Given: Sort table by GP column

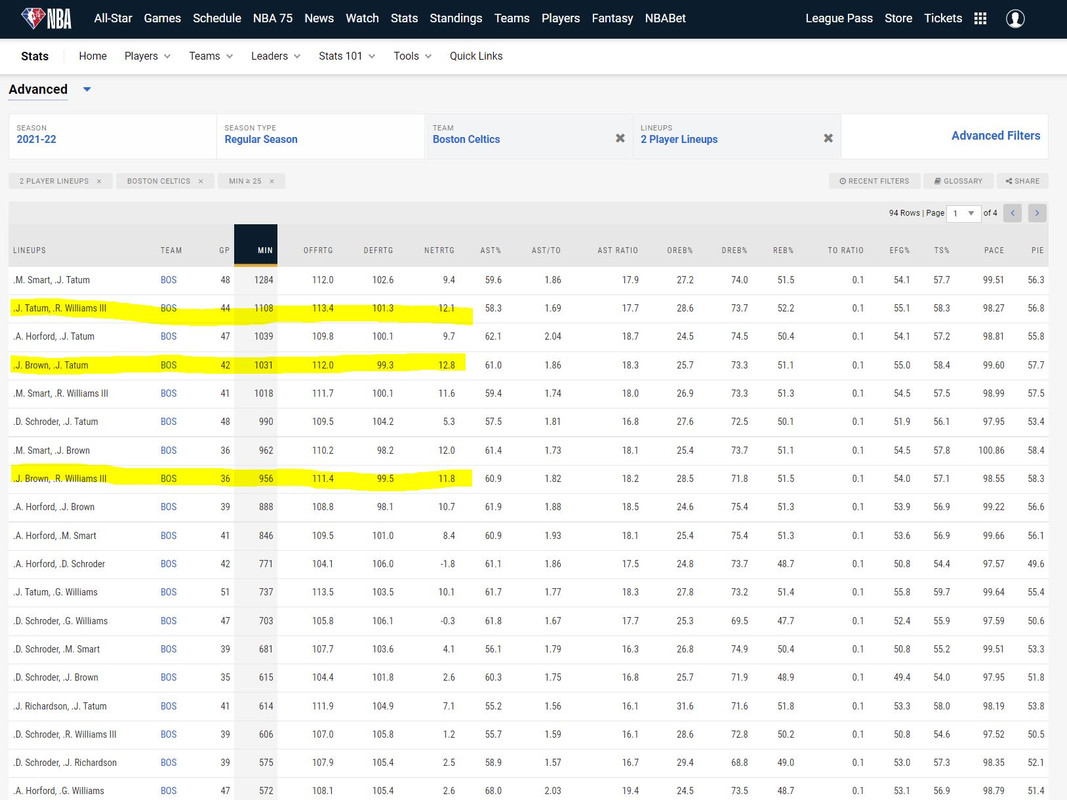Looking at the screenshot, I should click(x=225, y=250).
